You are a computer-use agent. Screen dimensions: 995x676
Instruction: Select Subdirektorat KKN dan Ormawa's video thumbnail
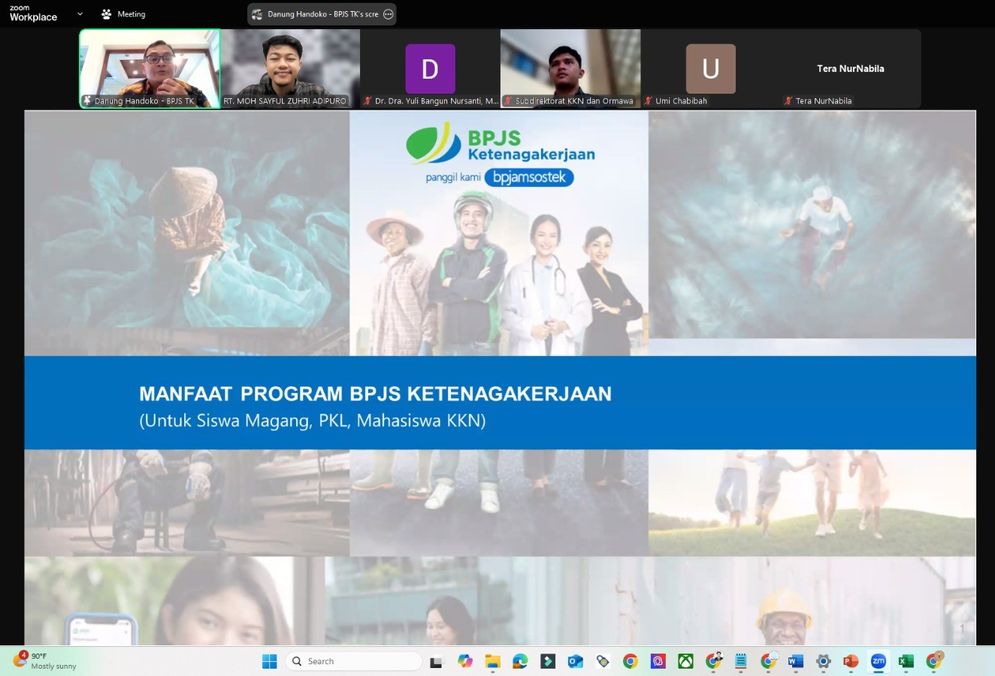click(x=570, y=68)
